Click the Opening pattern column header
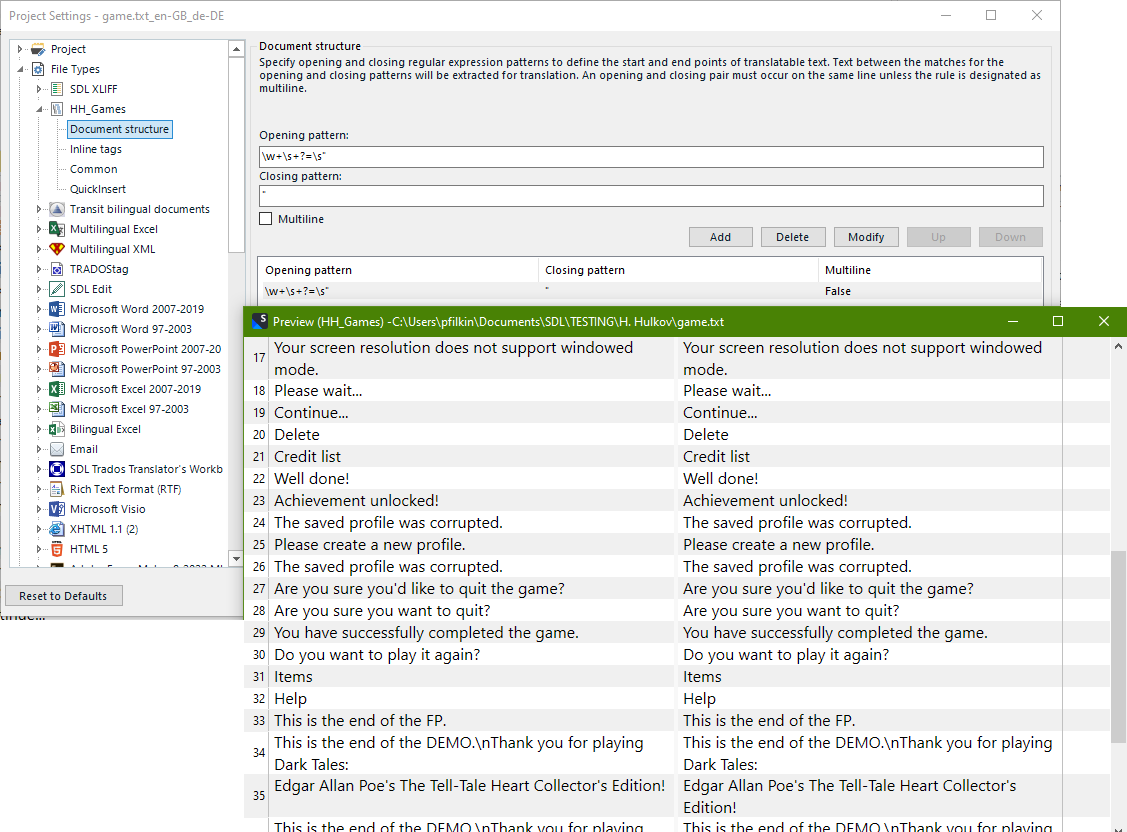This screenshot has height=832, width=1127. [398, 270]
